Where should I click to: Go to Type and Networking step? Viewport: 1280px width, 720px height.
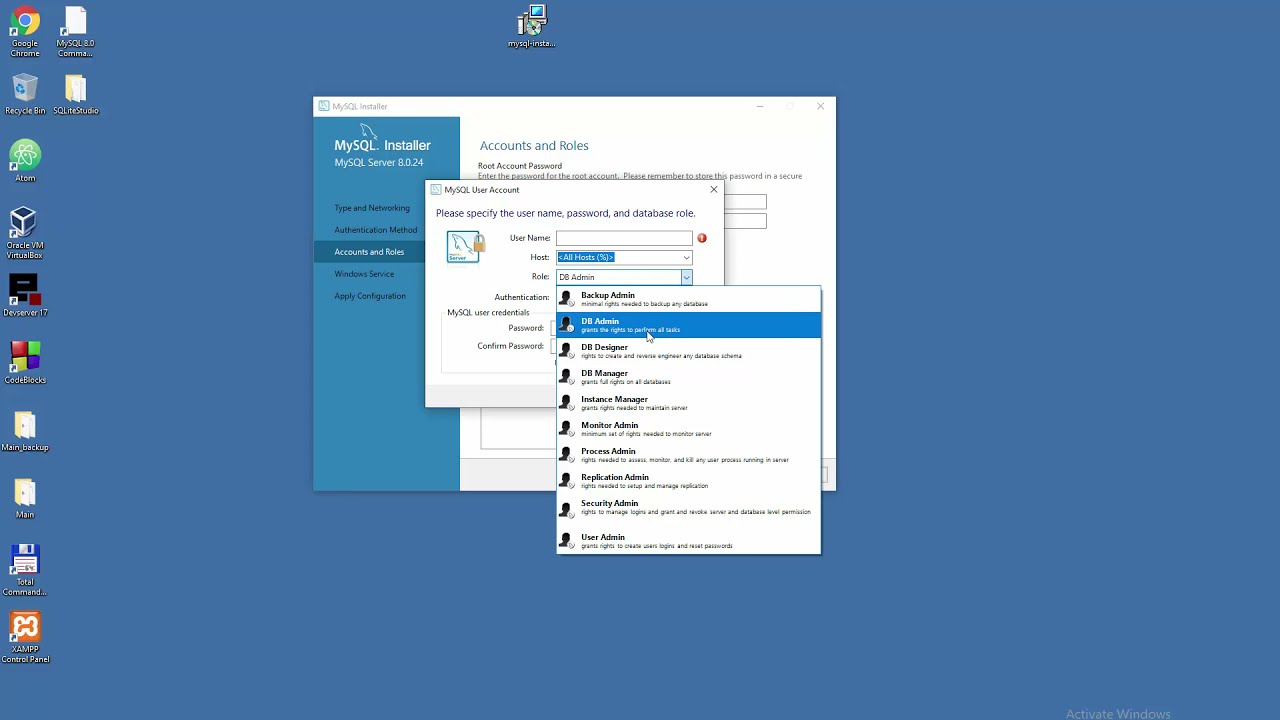click(372, 208)
